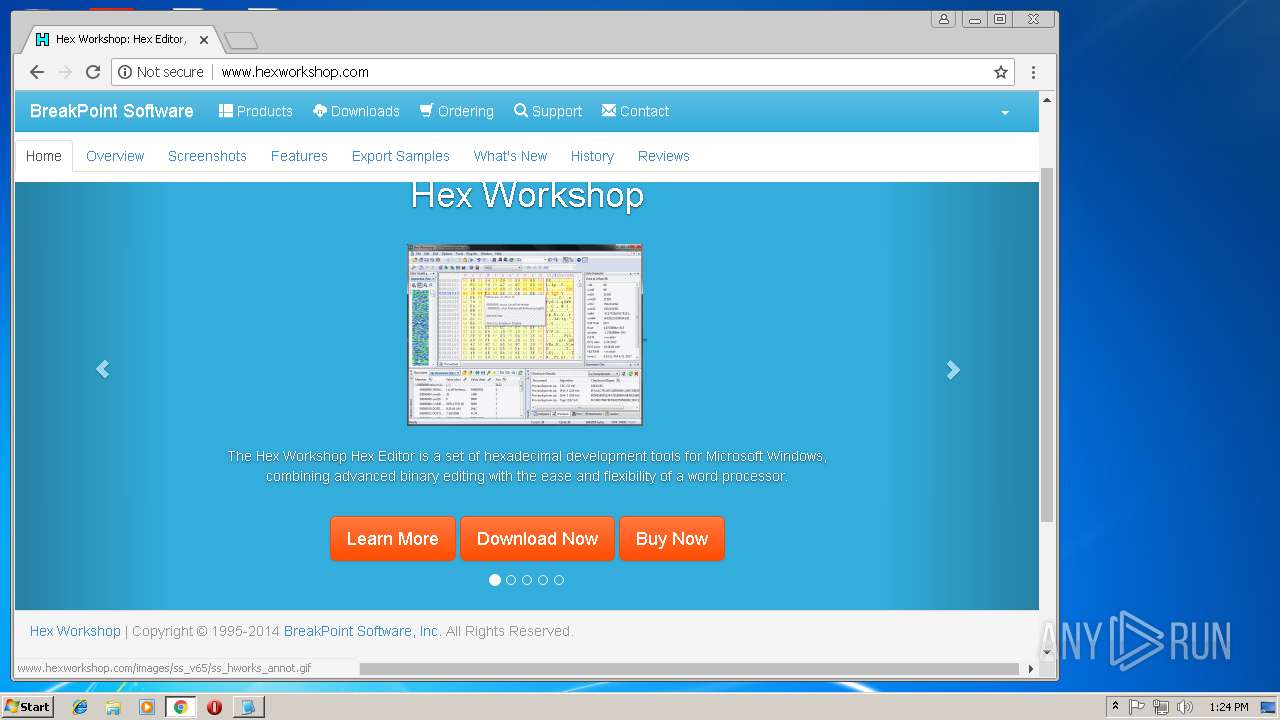Select the fourth carousel indicator dot
1280x720 pixels.
click(543, 580)
